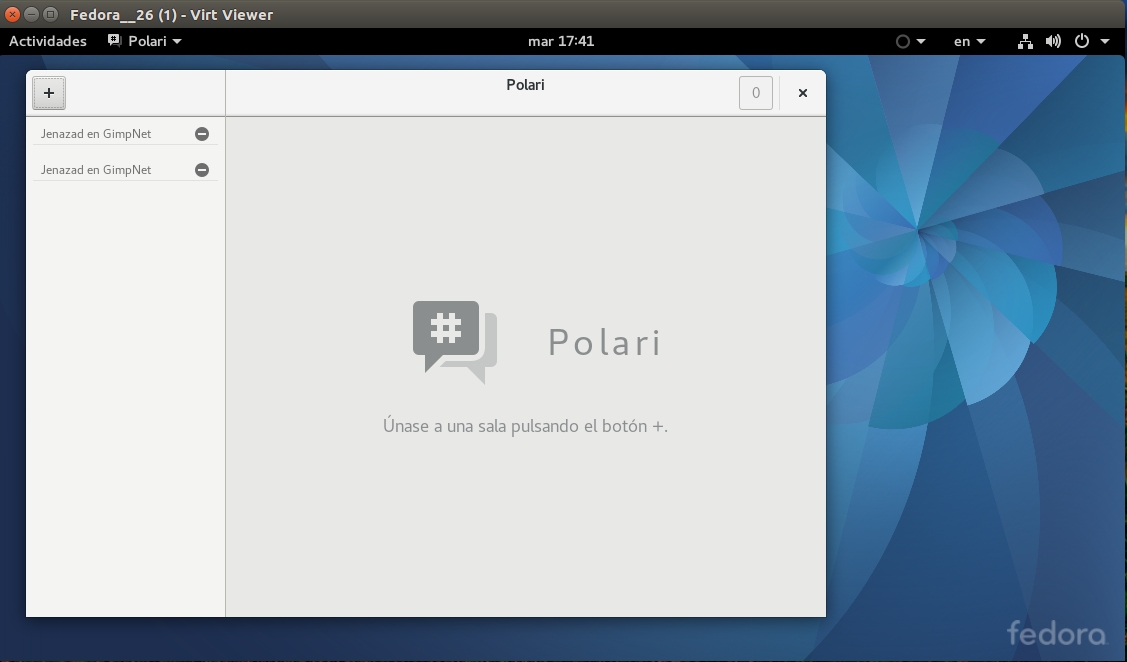This screenshot has width=1127, height=662.
Task: Click the power icon in top bar
Action: click(x=1082, y=42)
